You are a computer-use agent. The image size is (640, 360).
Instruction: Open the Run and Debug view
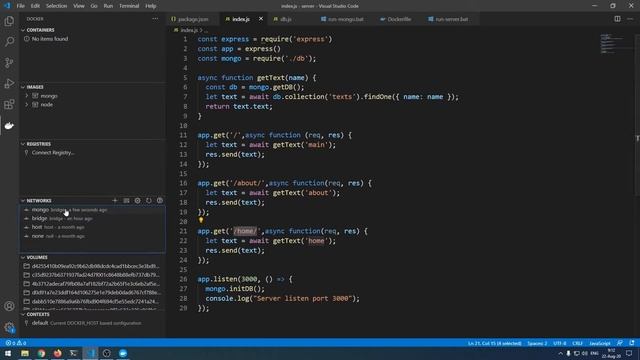pyautogui.click(x=9, y=83)
